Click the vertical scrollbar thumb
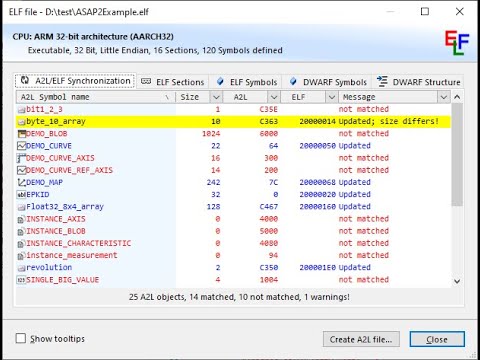The image size is (480, 360). [x=457, y=155]
